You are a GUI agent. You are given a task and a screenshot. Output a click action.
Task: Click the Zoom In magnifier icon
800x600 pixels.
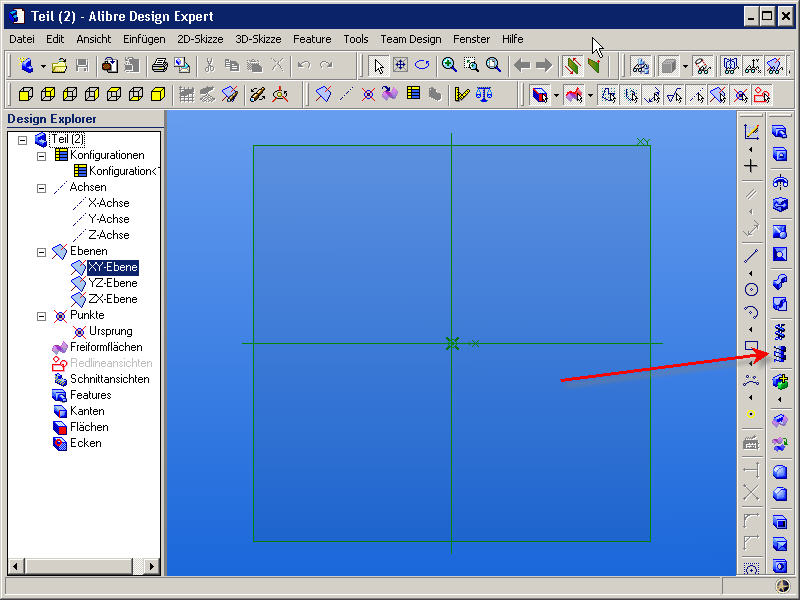449,65
